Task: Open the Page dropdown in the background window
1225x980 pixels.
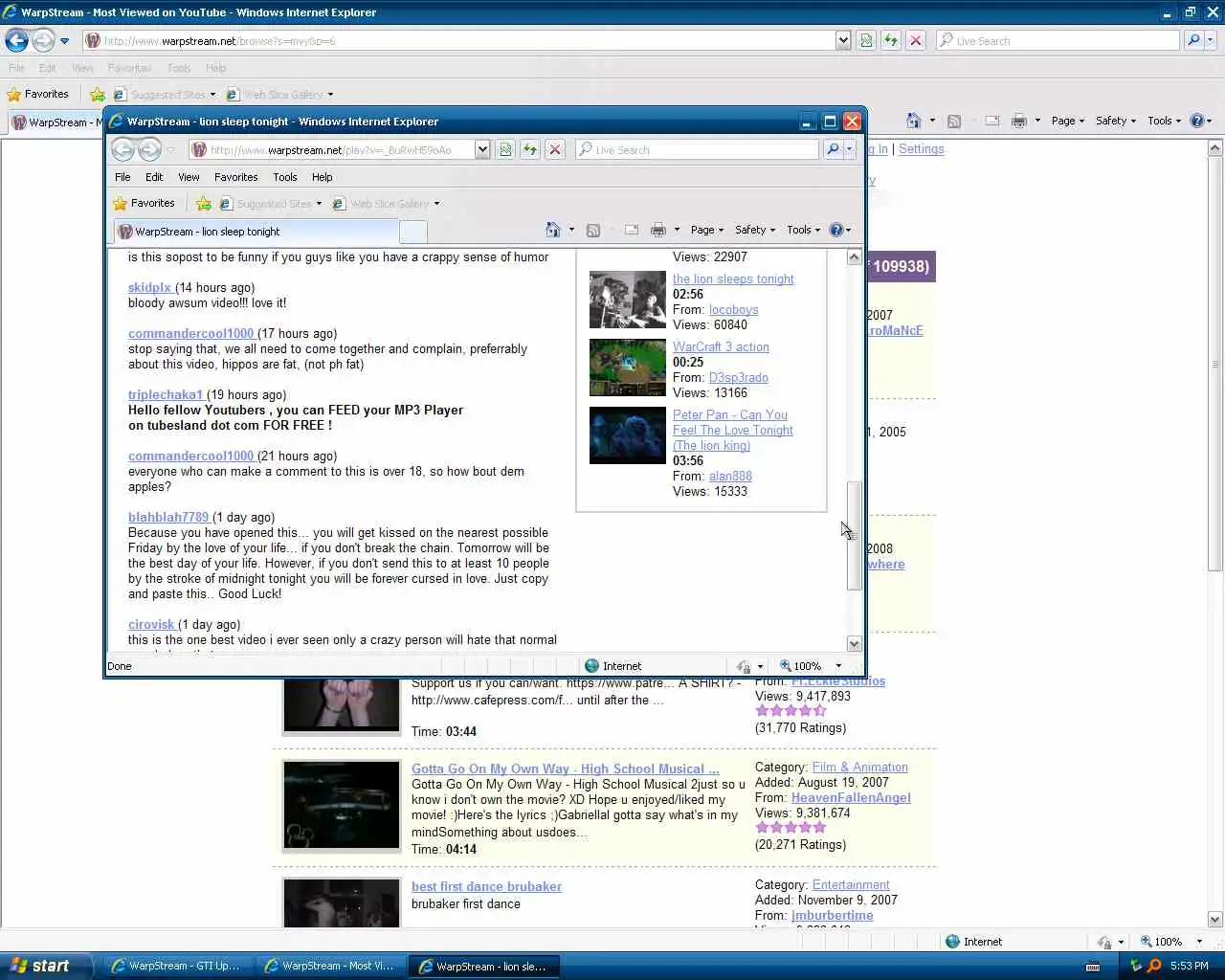Action: [x=1068, y=121]
